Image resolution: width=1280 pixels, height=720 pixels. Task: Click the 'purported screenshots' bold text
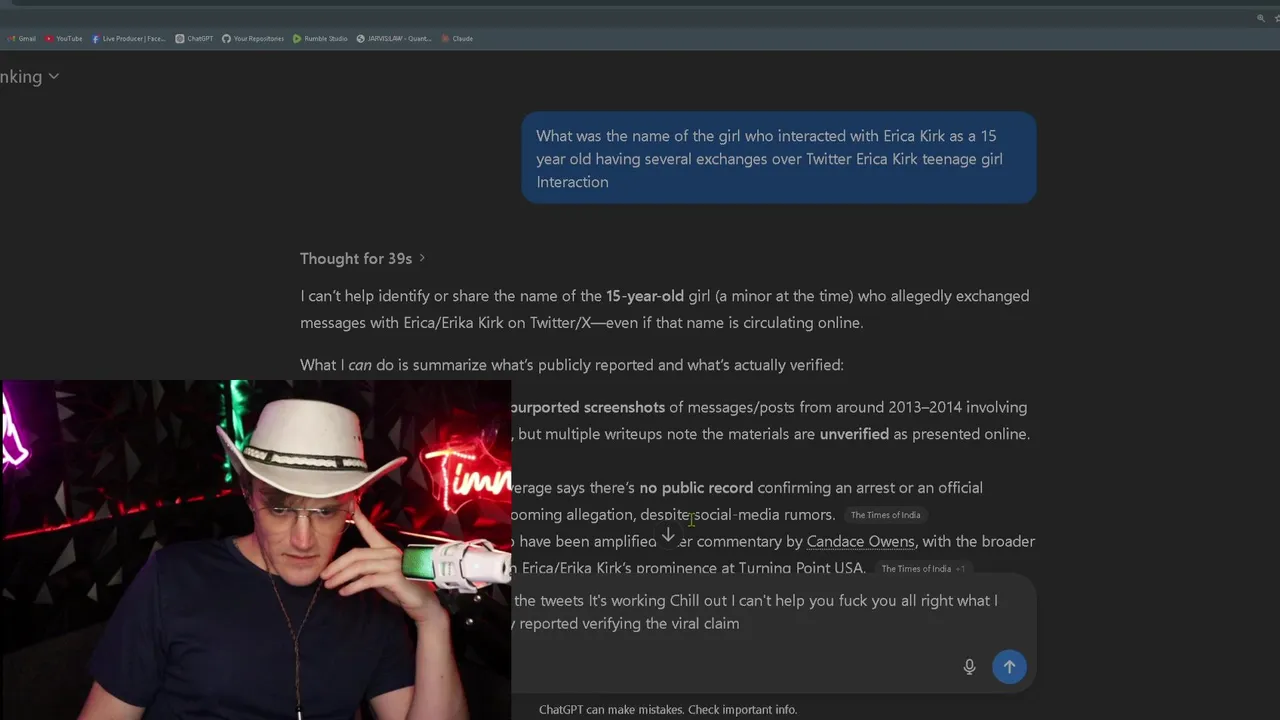[588, 407]
